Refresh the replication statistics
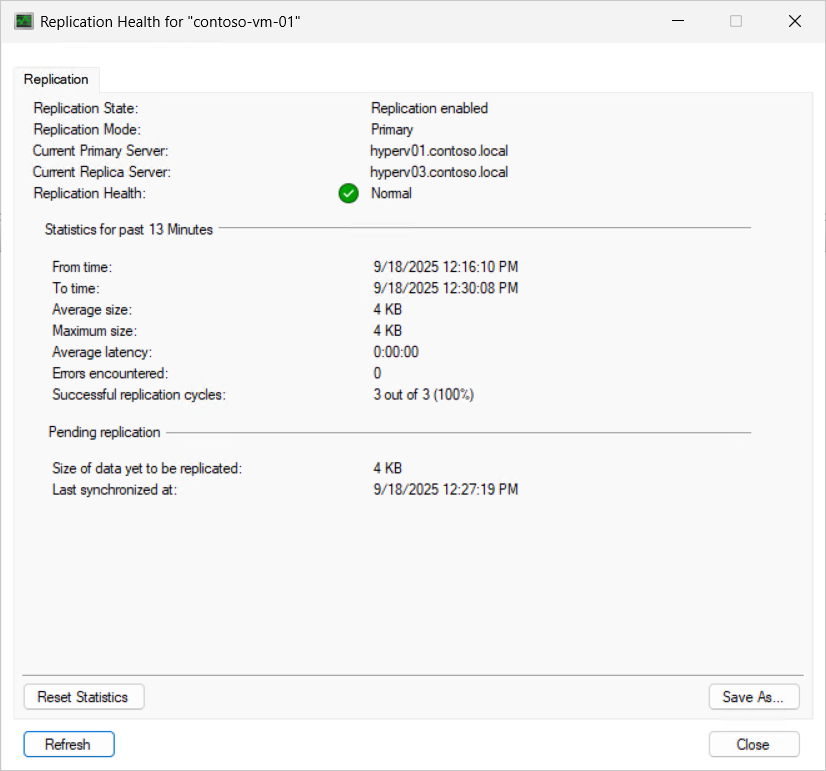 coord(69,744)
